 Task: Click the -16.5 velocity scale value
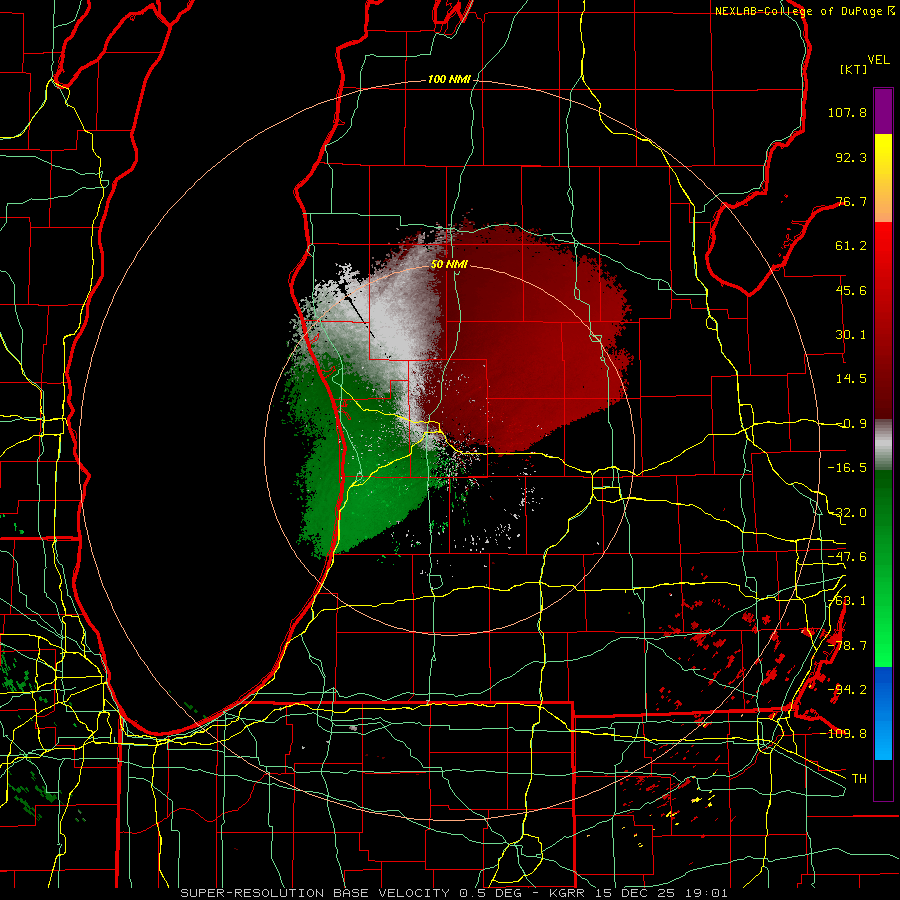(x=847, y=468)
